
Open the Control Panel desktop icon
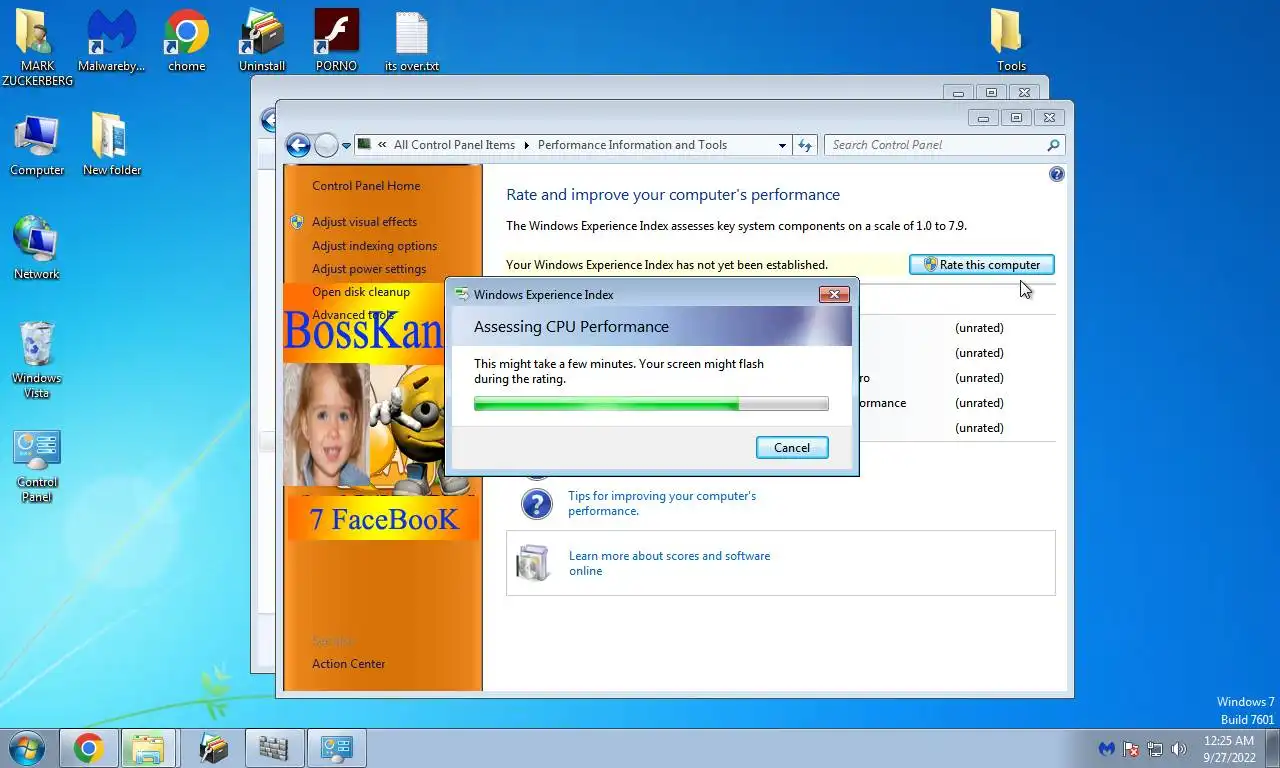[x=37, y=466]
